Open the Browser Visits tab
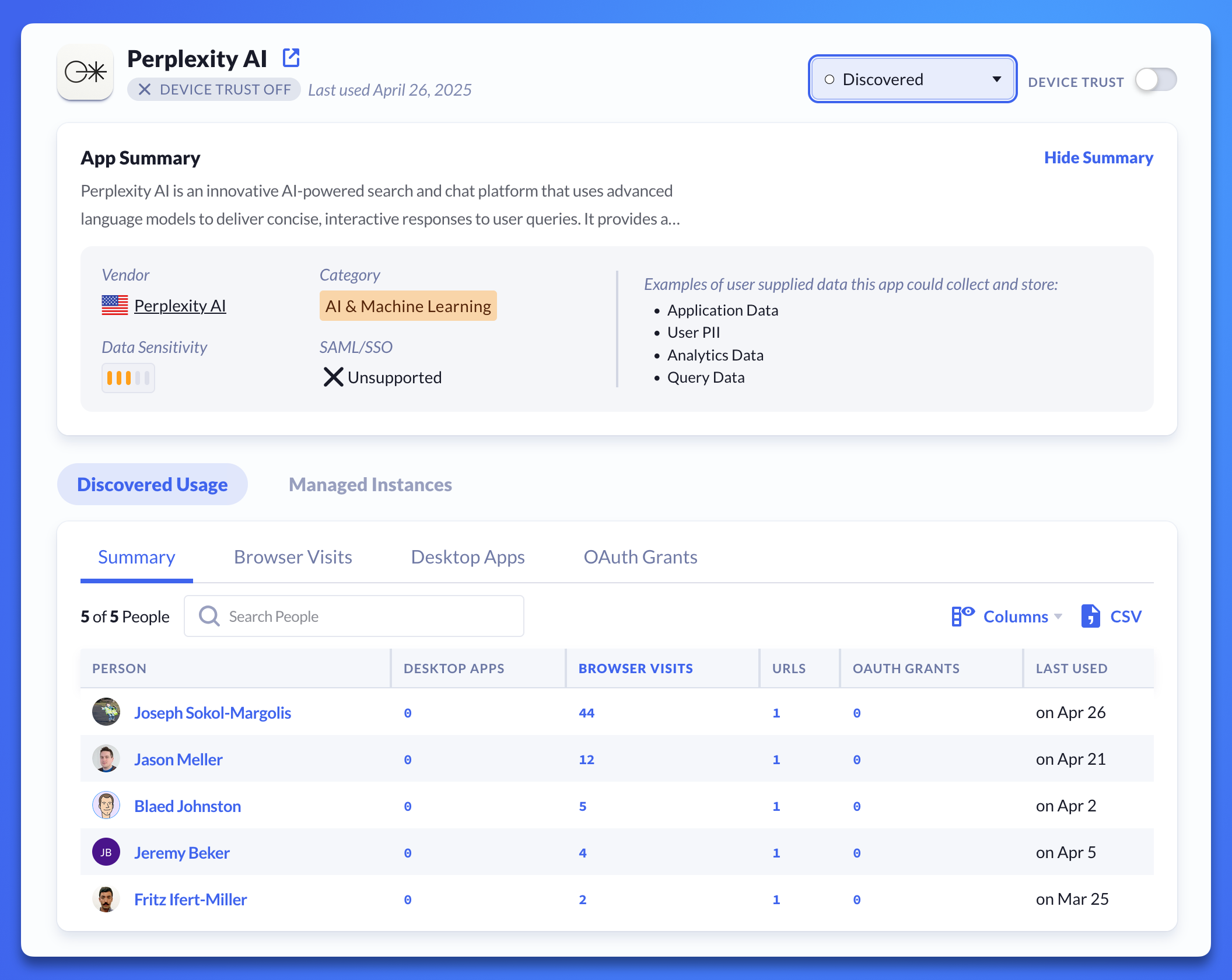The image size is (1232, 980). pos(293,557)
